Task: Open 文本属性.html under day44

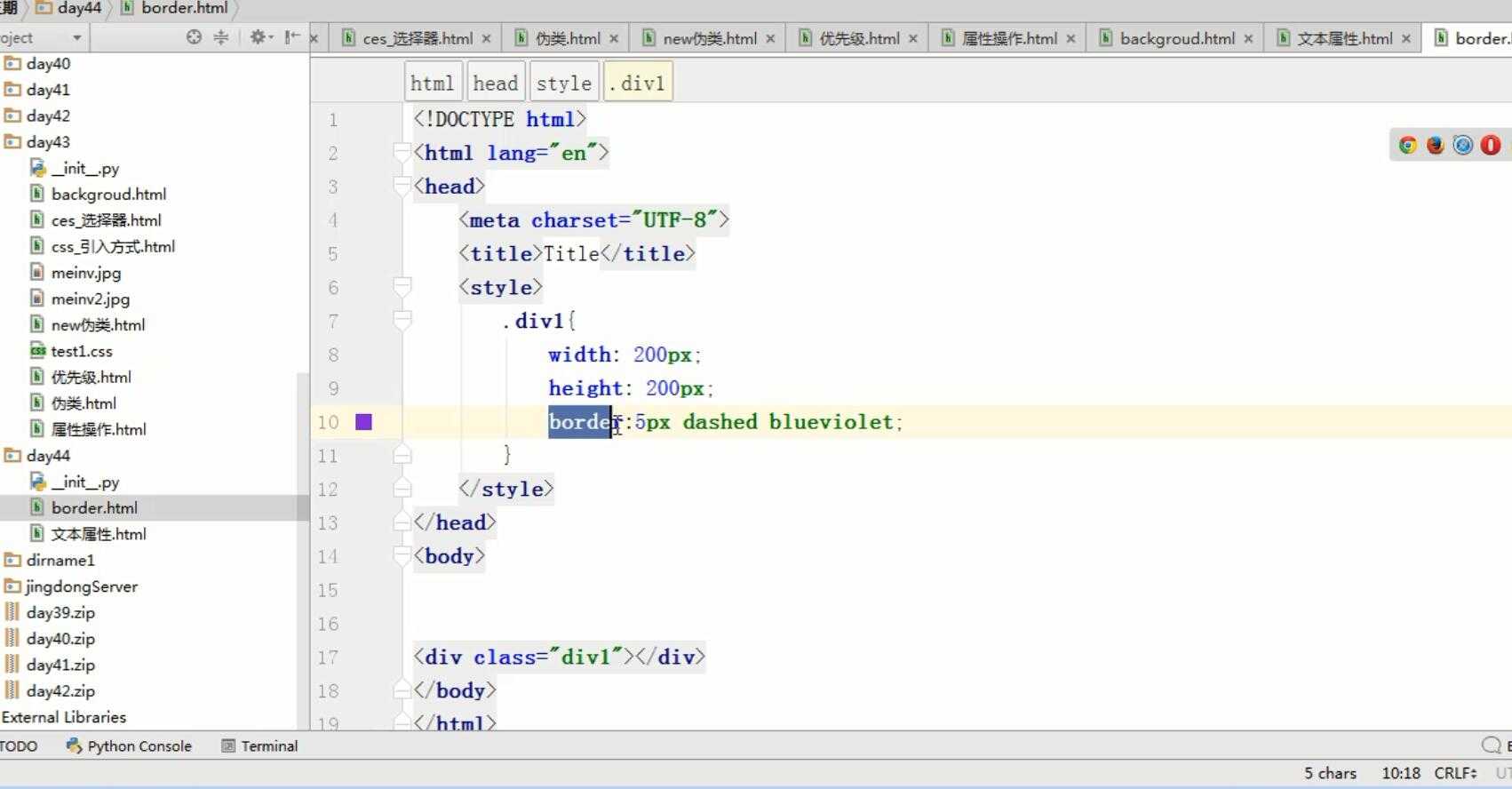Action: pyautogui.click(x=99, y=534)
